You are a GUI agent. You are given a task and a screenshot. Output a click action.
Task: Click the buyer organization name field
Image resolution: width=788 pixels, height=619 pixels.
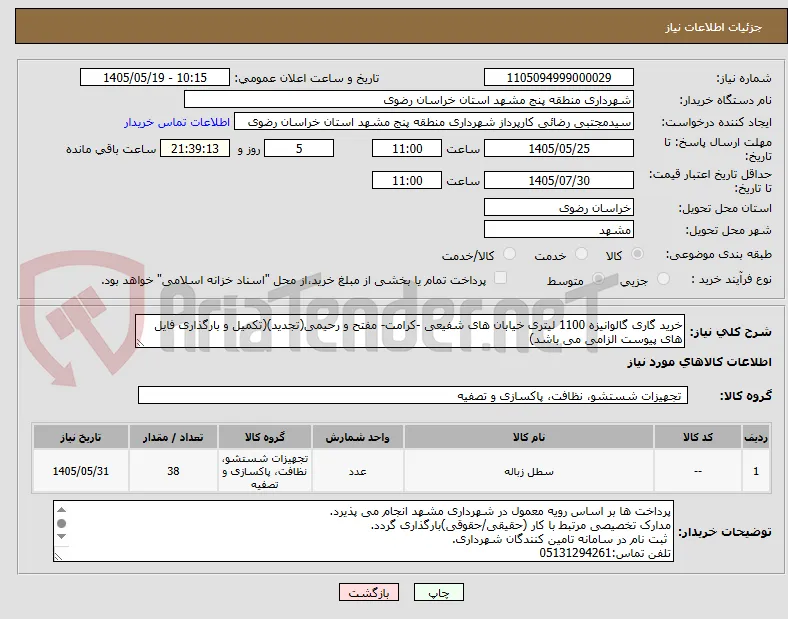pos(409,99)
